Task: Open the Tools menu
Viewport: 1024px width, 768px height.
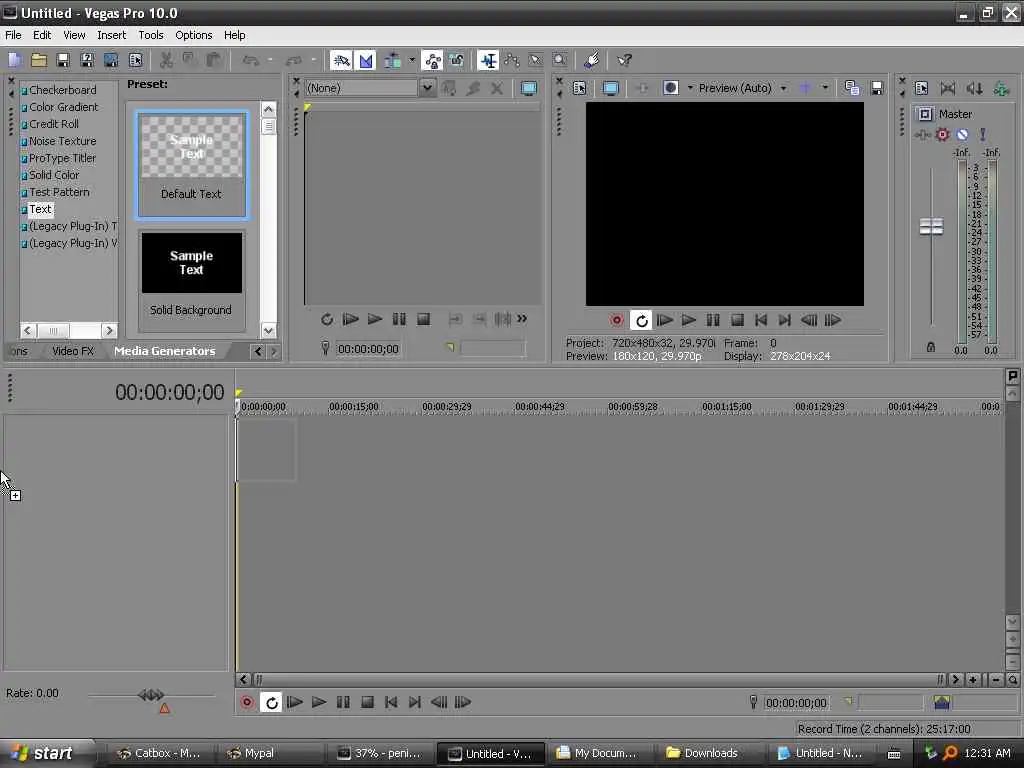Action: (x=151, y=35)
